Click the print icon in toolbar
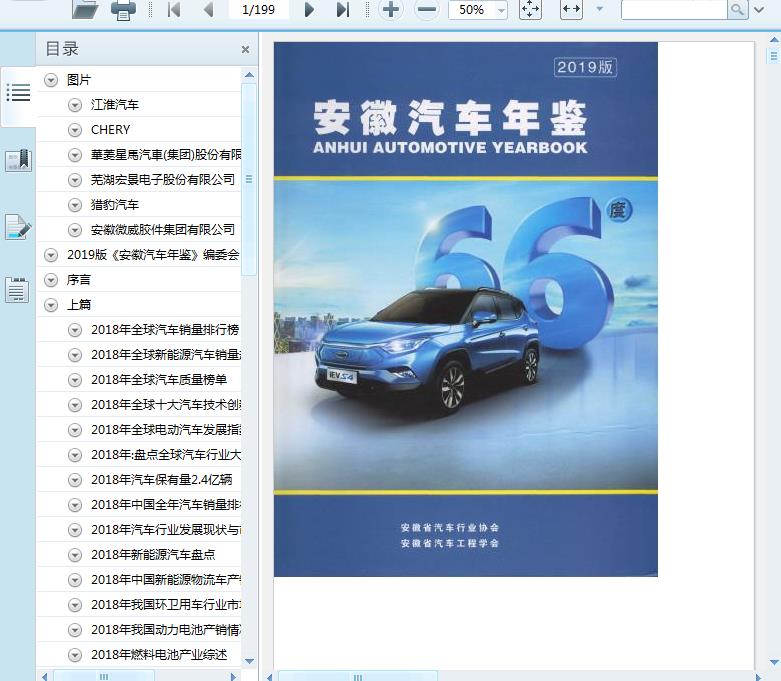The height and width of the screenshot is (681, 781). [x=123, y=10]
